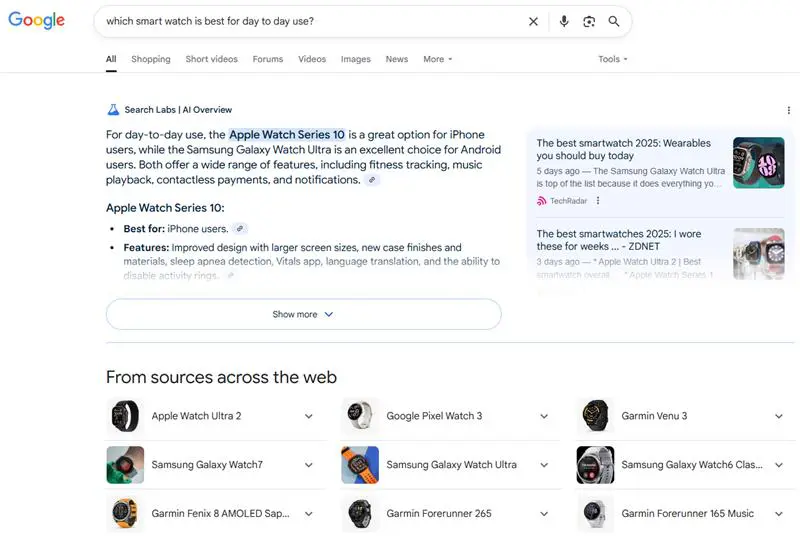800x538 pixels.
Task: Click the ZDNET article watch thumbnail
Action: (759, 254)
